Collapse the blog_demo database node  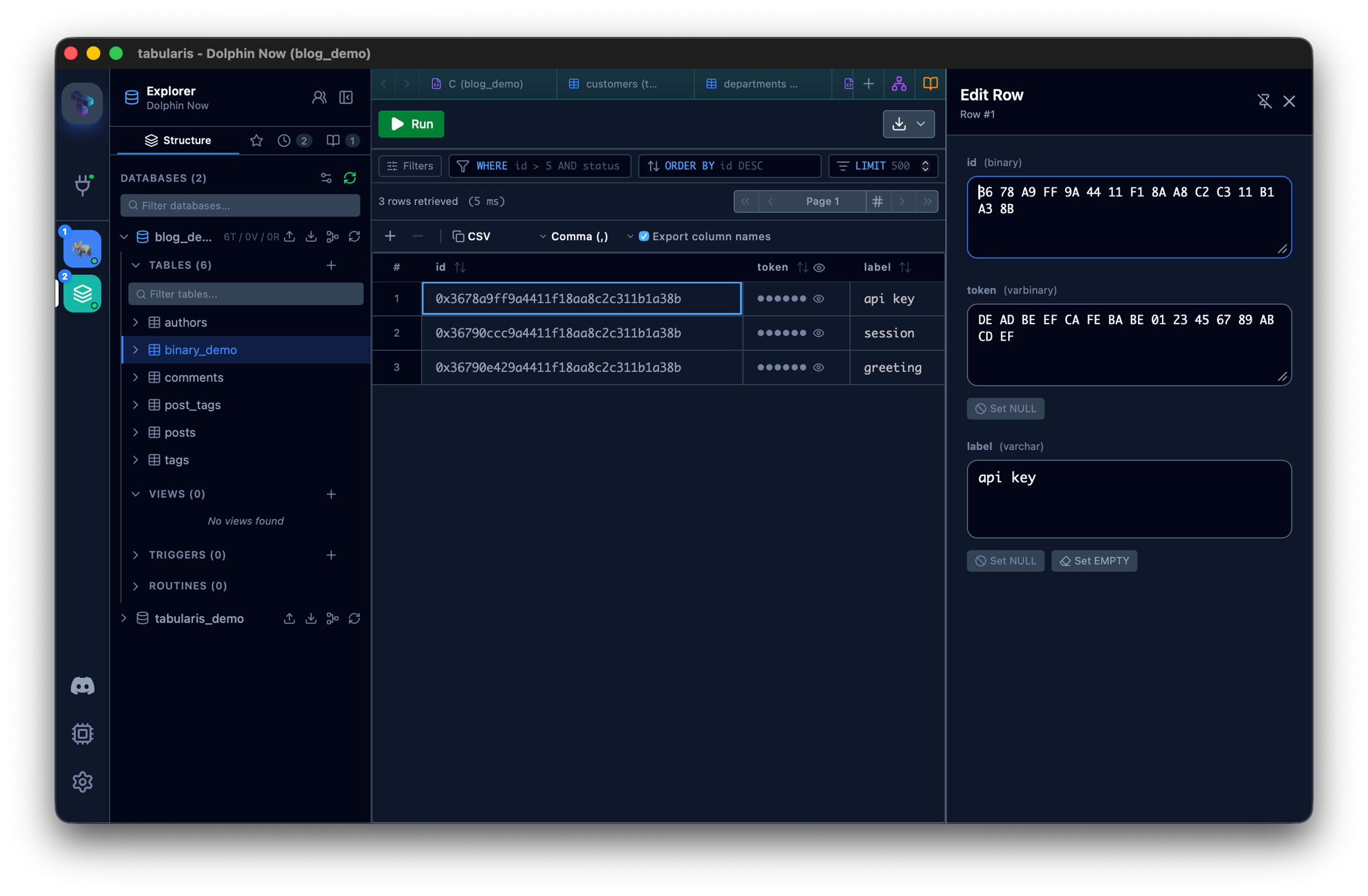click(124, 237)
